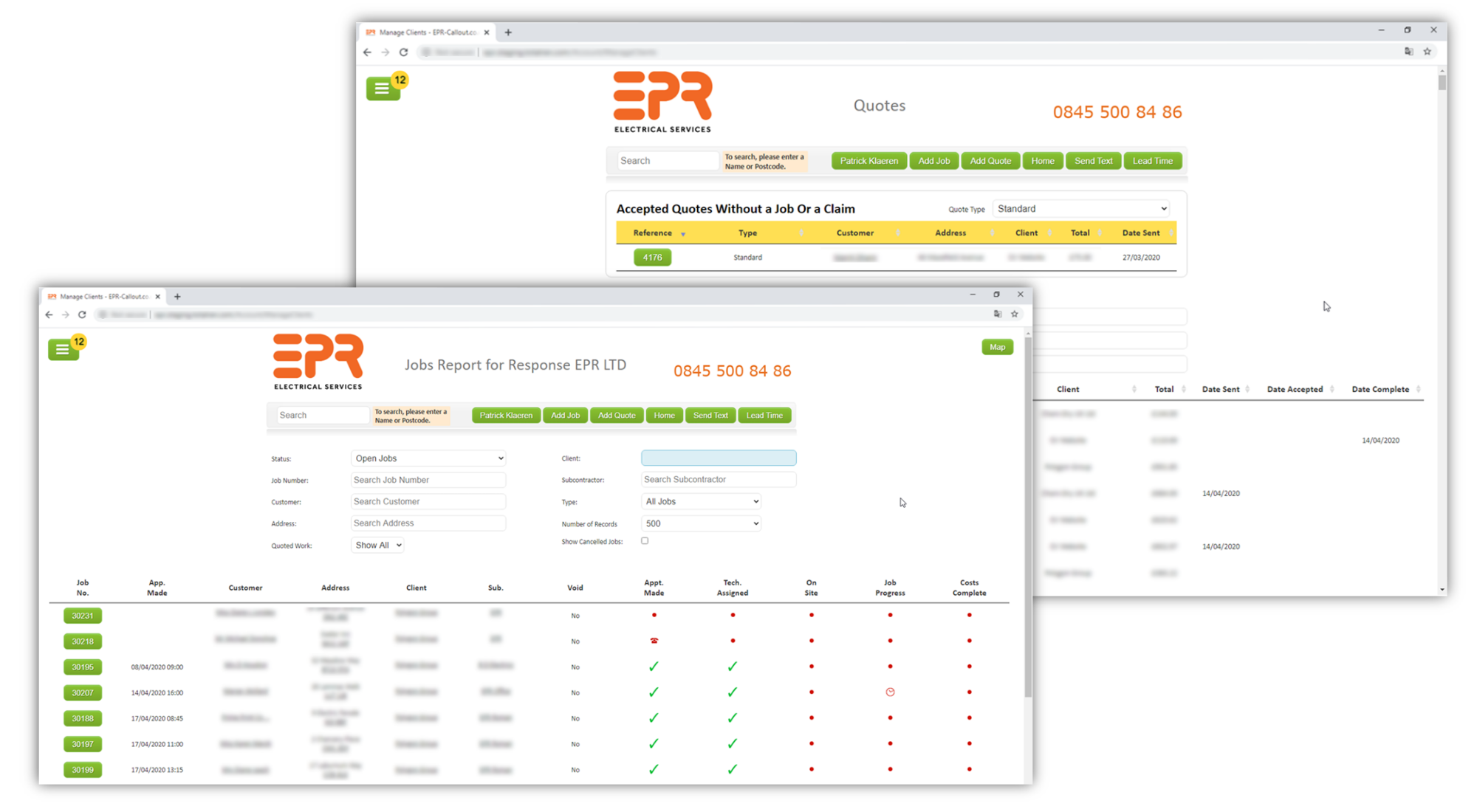
Task: Select Manage Clients tab in Jobs Report window
Action: click(x=104, y=297)
